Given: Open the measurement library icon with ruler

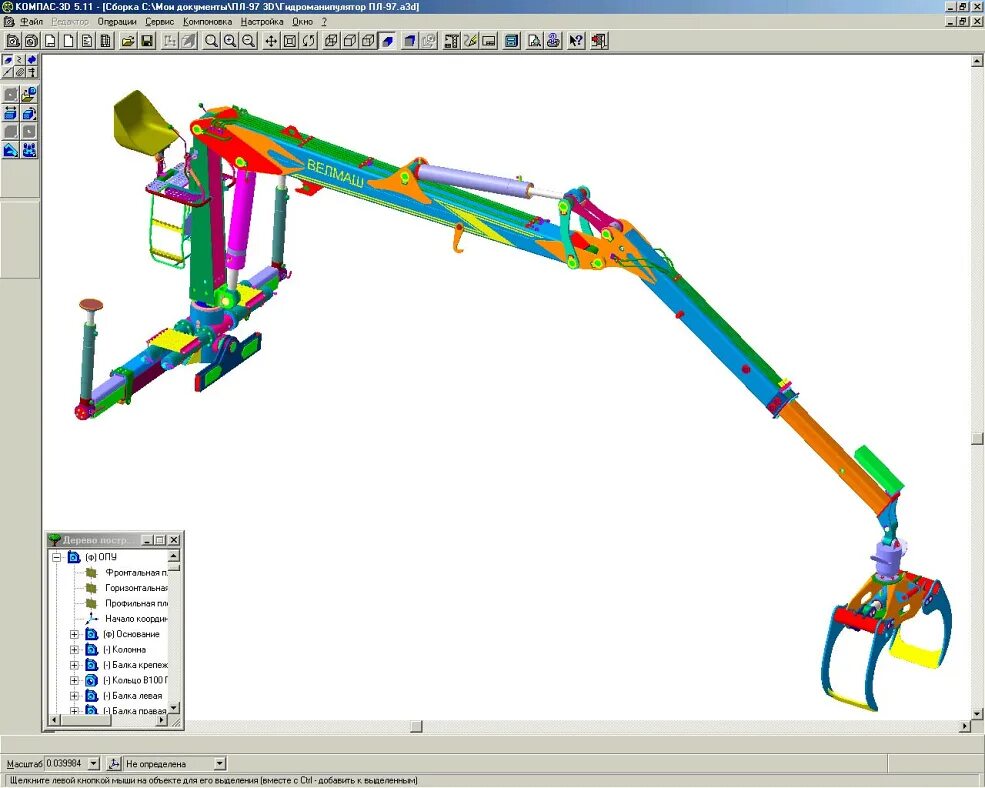Looking at the screenshot, I should 451,41.
